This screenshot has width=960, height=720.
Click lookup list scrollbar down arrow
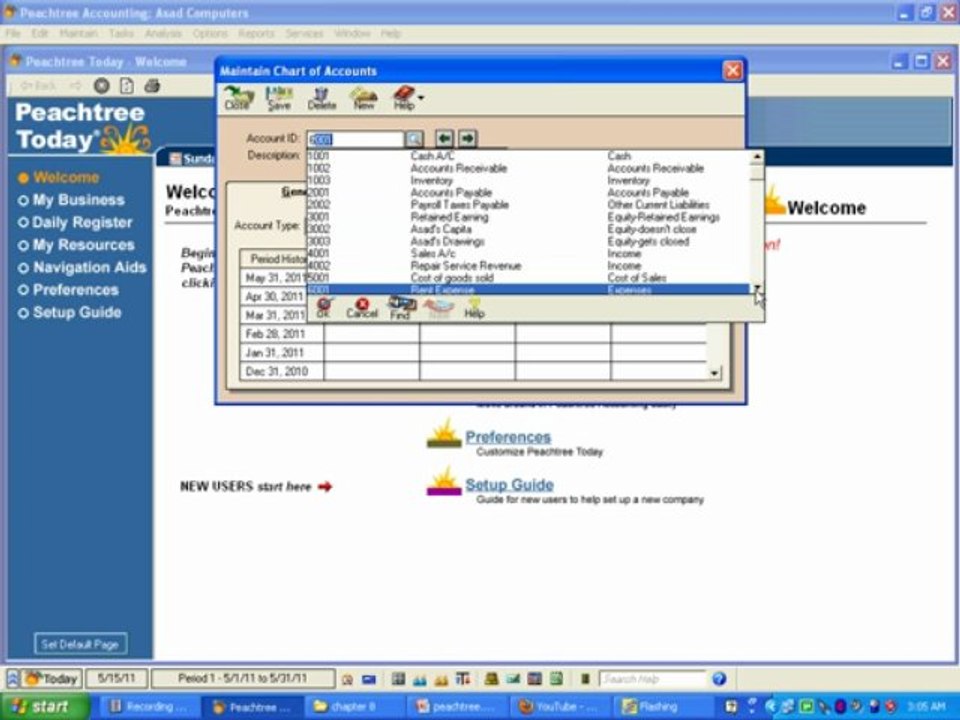click(757, 288)
